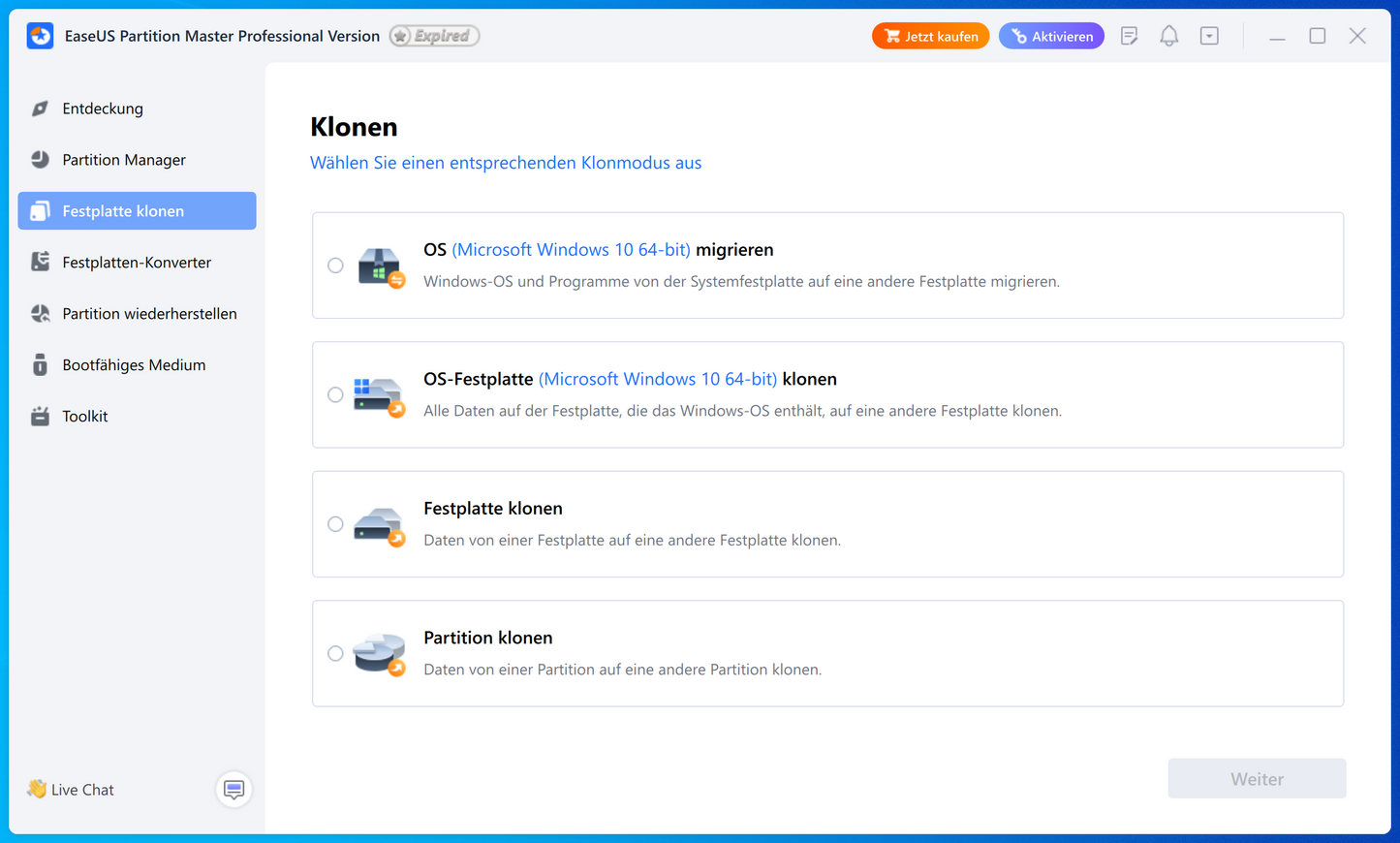Click the Partition klonen option title

[x=488, y=638]
